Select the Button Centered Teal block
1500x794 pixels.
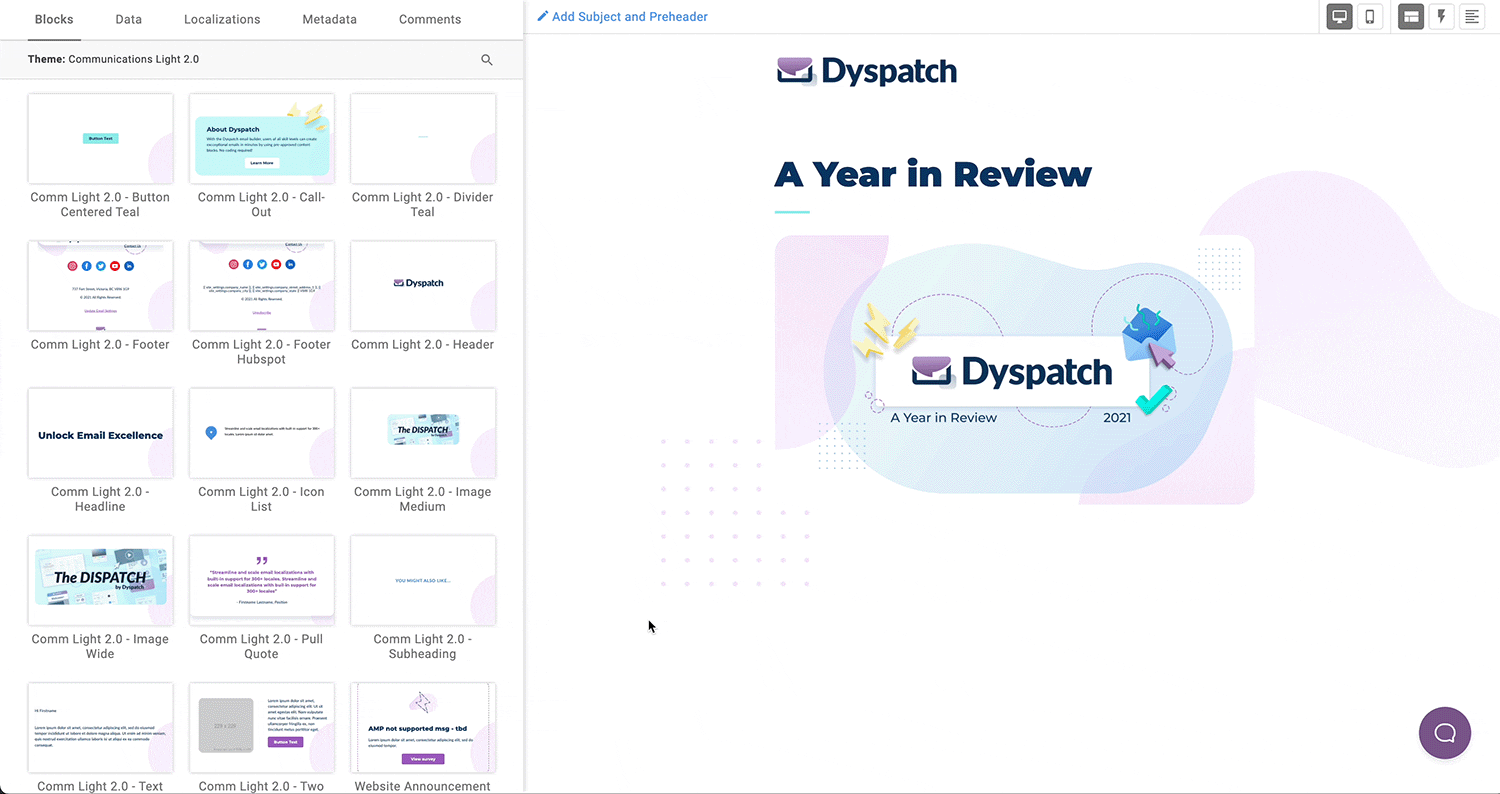[100, 139]
